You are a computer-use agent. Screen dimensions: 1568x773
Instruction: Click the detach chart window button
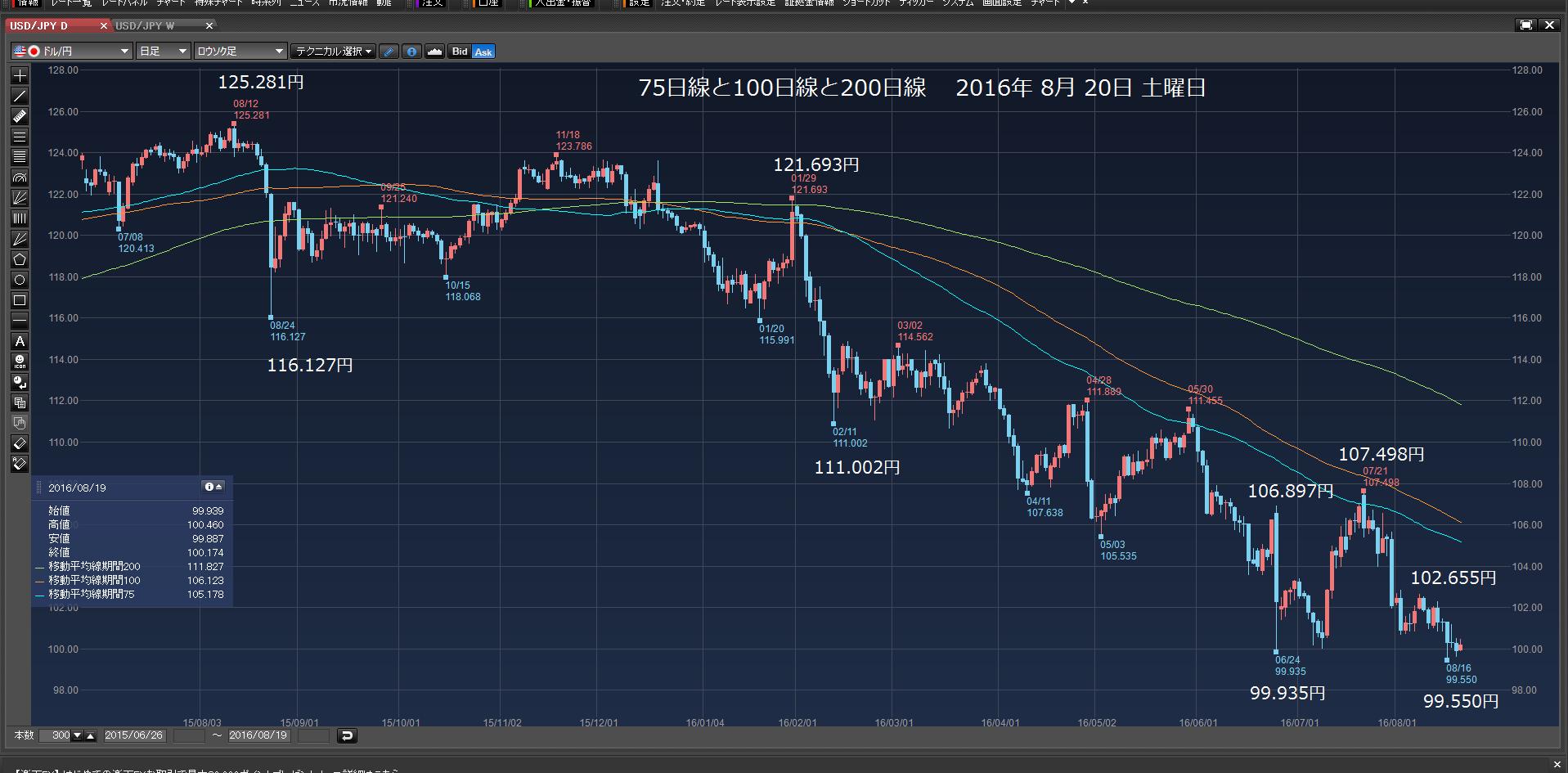pyautogui.click(x=1526, y=25)
